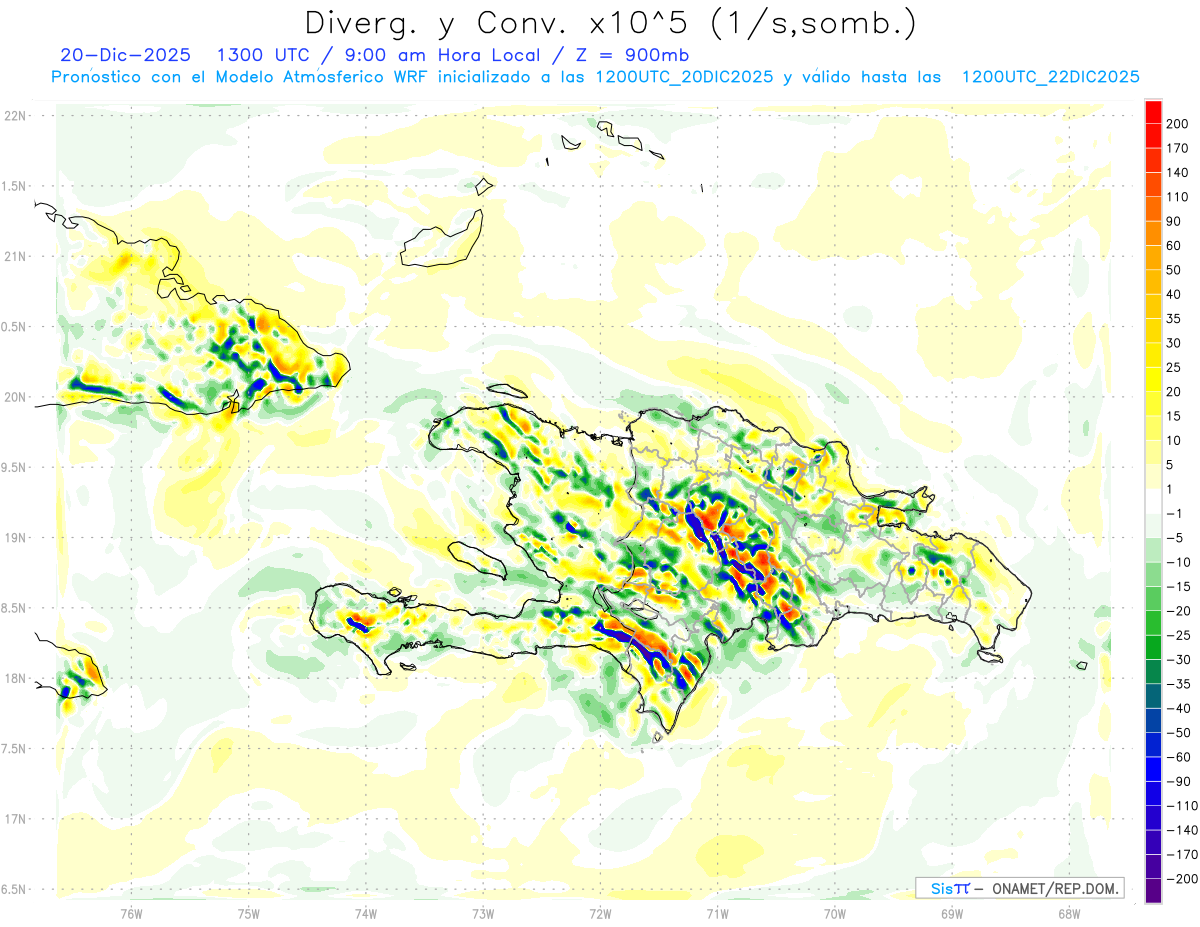Click the light green segment between -5 and -10

click(x=1154, y=550)
